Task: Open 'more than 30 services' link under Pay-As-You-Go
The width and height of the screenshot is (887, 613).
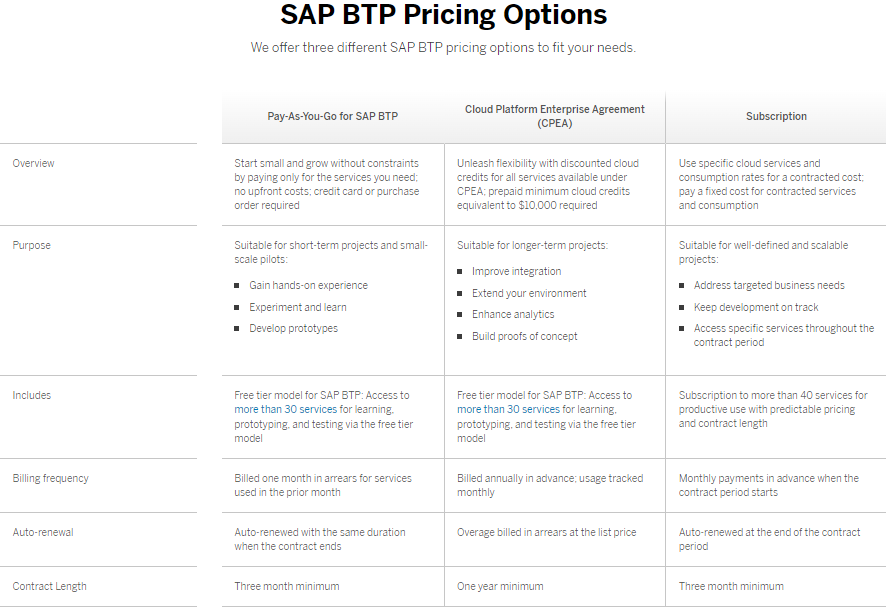Action: tap(284, 410)
